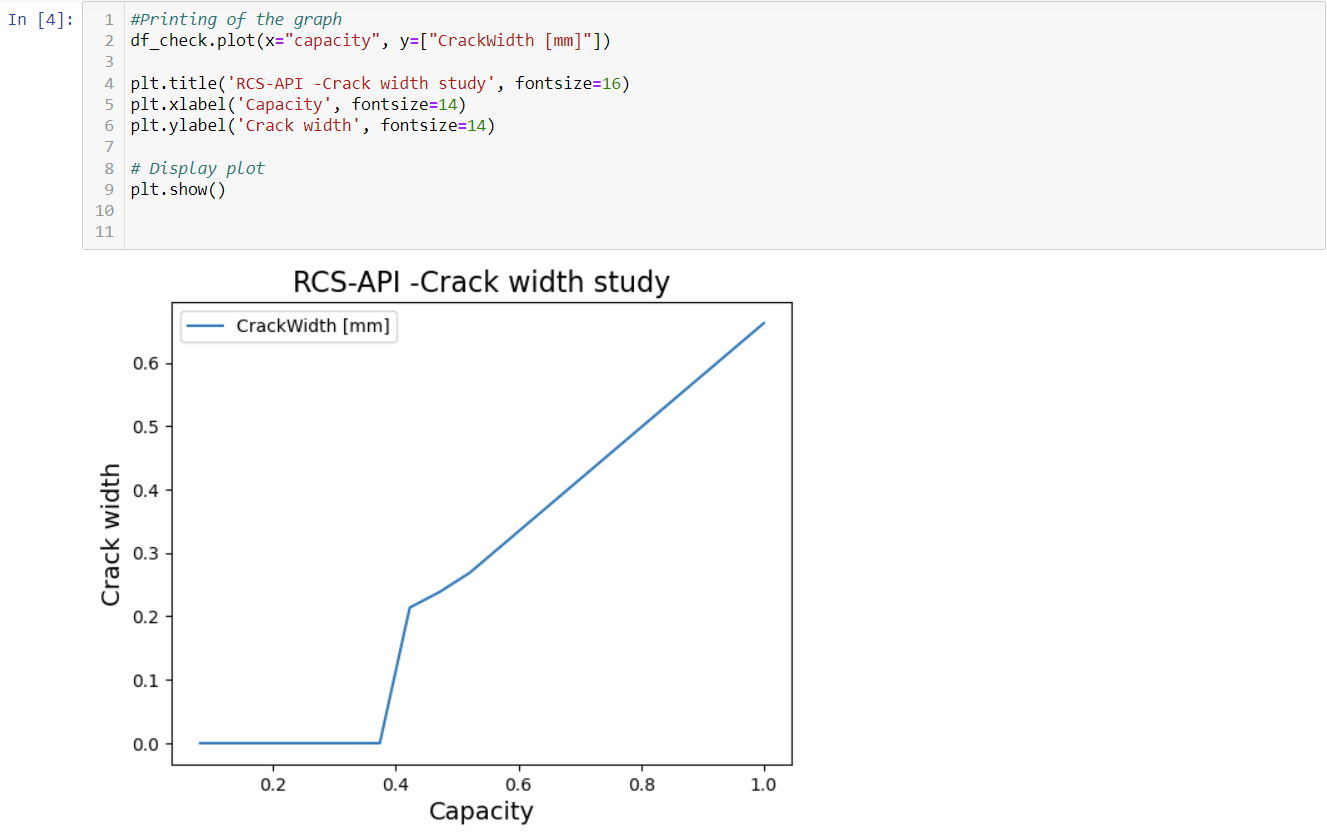
Task: Click the 1.0 tick label on x-axis
Action: [764, 784]
